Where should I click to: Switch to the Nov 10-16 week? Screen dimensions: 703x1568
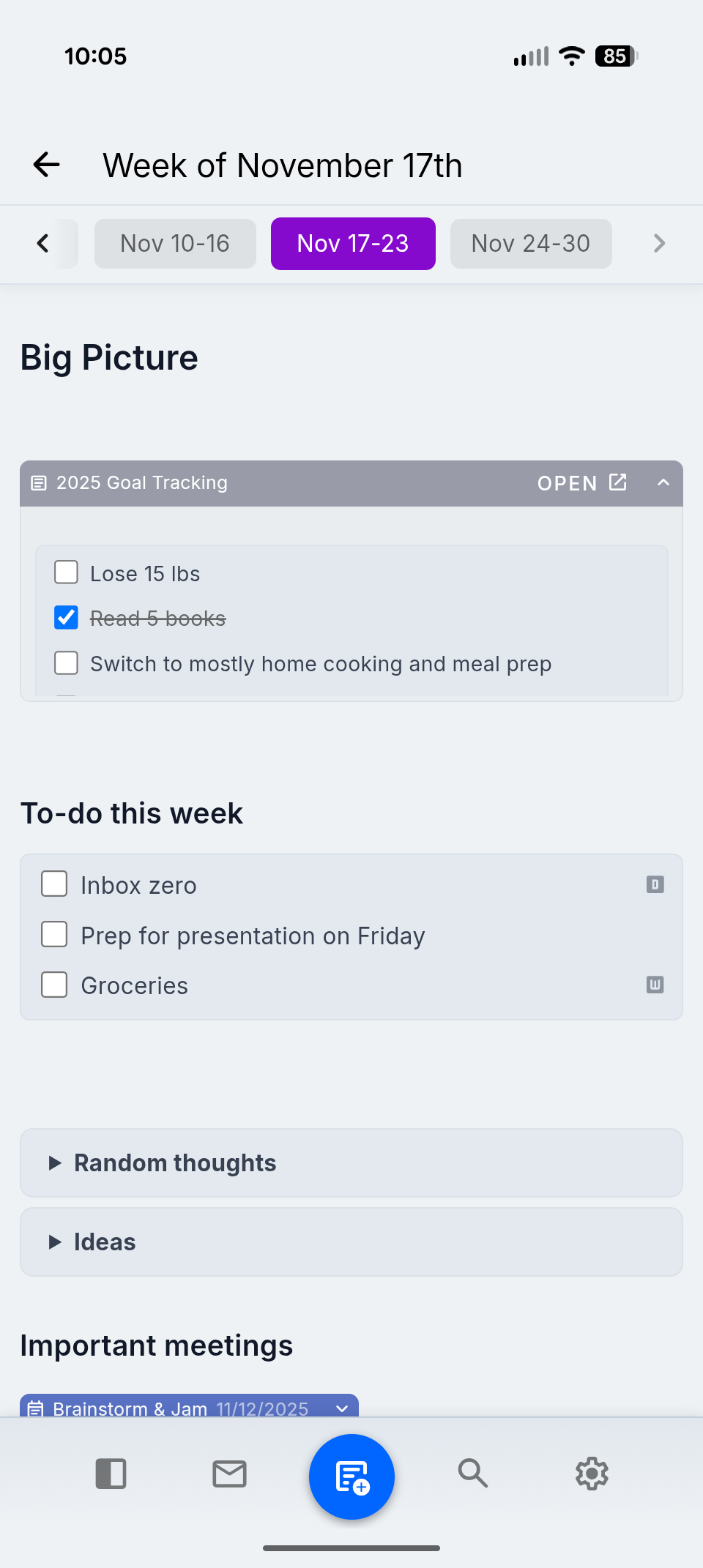(x=175, y=243)
